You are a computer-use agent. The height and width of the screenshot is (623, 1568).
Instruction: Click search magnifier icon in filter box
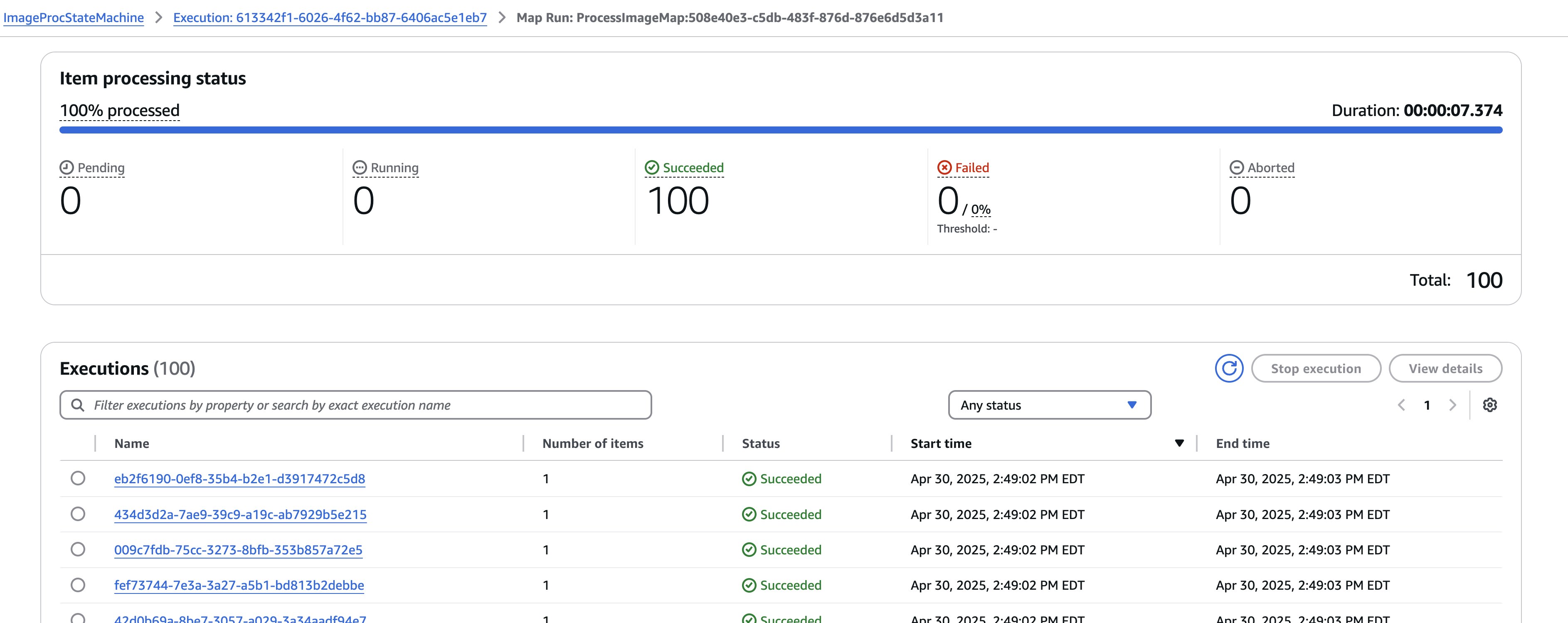point(77,405)
